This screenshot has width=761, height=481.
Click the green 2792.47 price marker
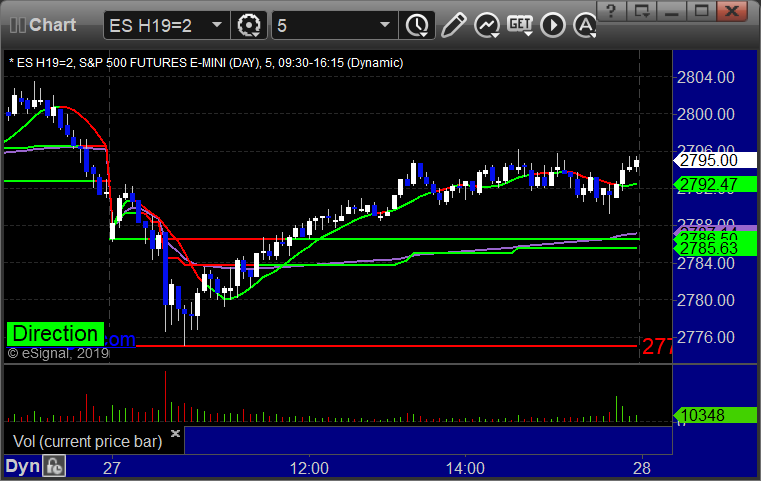click(715, 184)
